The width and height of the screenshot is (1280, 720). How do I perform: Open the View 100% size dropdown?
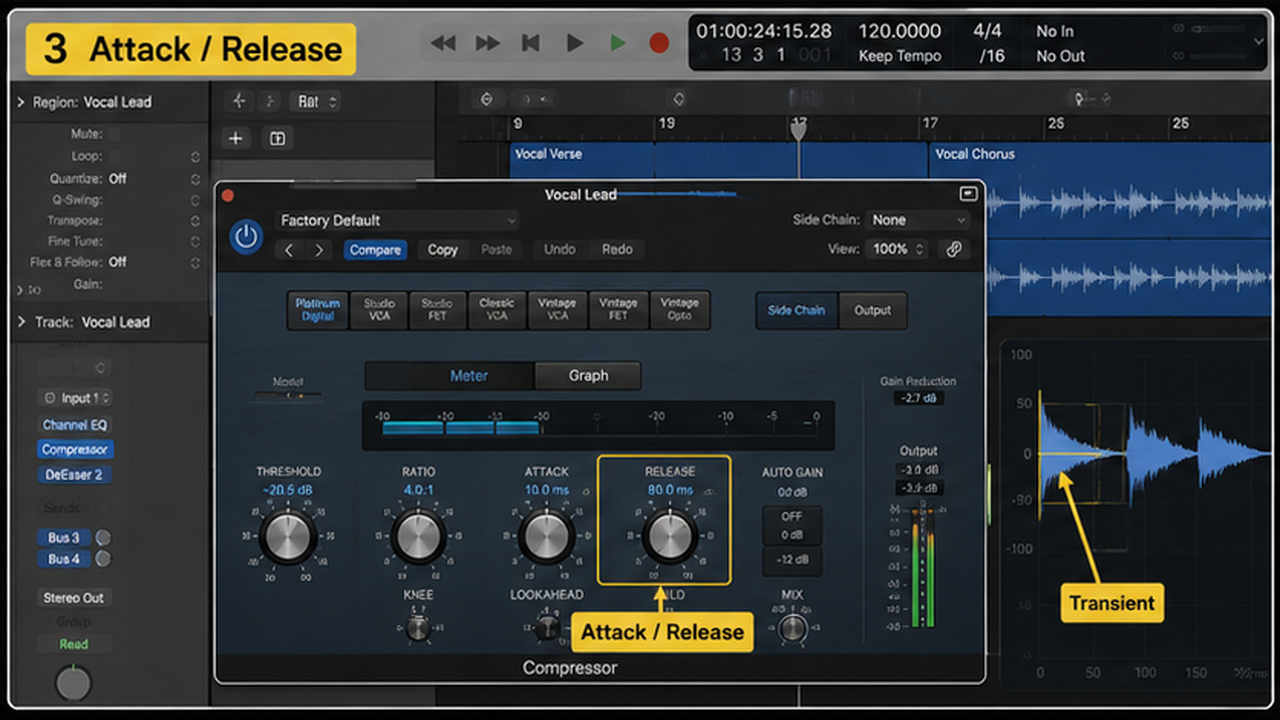(898, 249)
